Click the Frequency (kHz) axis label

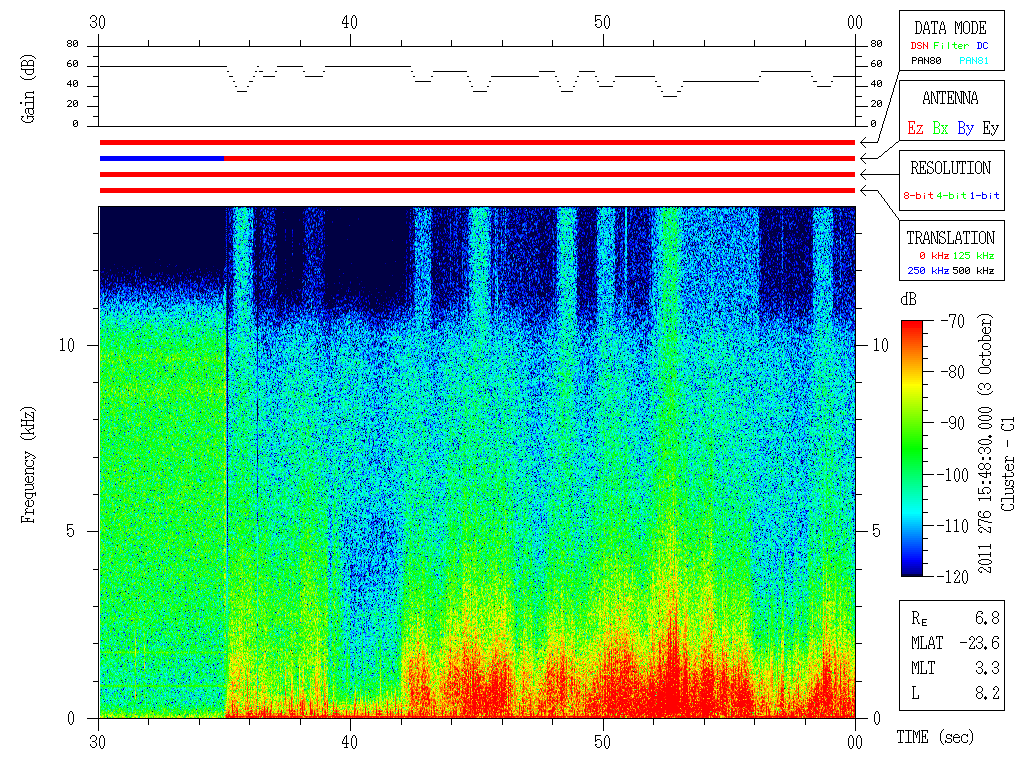[x=28, y=465]
